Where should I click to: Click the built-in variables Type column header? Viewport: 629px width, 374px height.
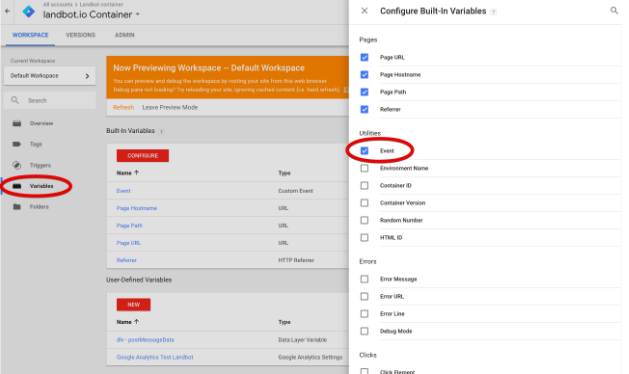coord(284,173)
